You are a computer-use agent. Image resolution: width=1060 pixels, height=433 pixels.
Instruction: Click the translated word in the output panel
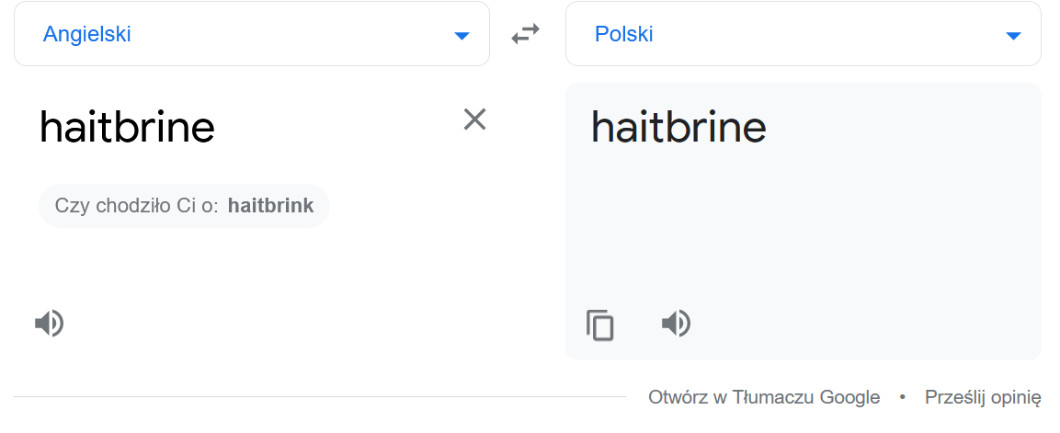[x=679, y=127]
